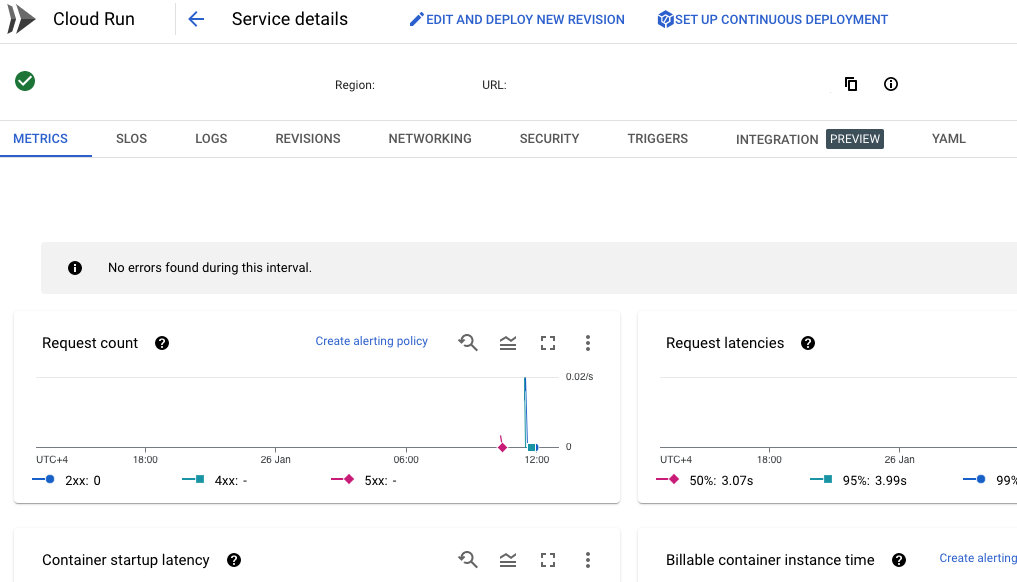Toggle legend on Request count chart
Viewport: 1017px width, 582px height.
[508, 343]
